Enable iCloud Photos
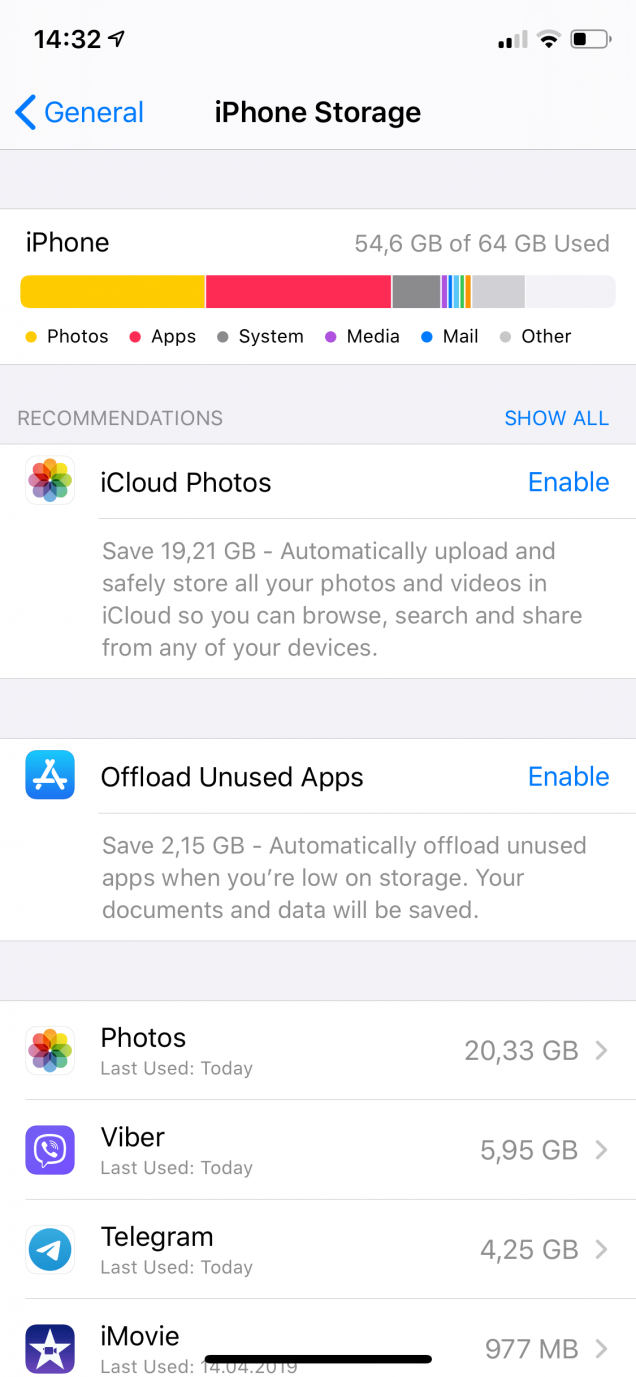Viewport: 636px width, 1377px height. [568, 482]
